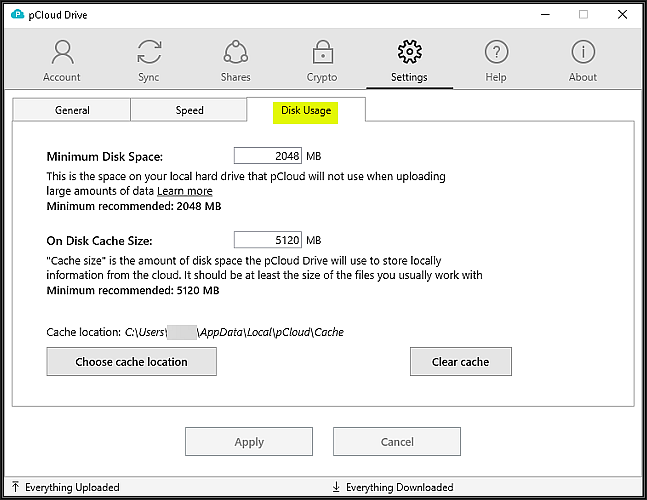
Task: Click the Everything Uploaded status text
Action: point(72,487)
